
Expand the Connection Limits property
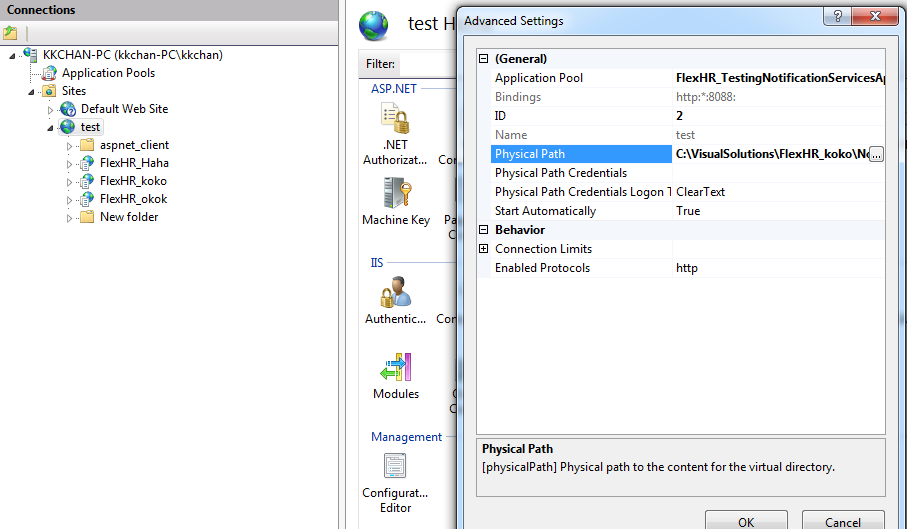484,249
